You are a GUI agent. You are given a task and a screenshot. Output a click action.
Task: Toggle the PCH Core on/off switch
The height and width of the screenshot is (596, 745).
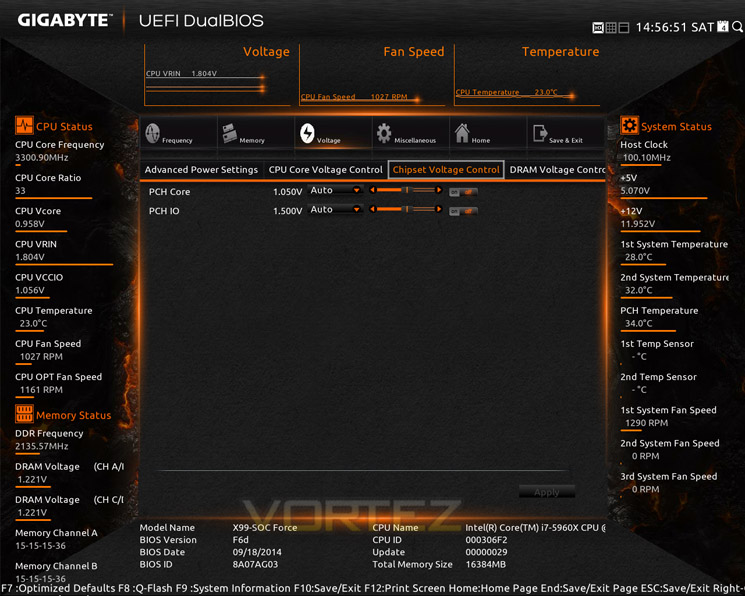(463, 192)
